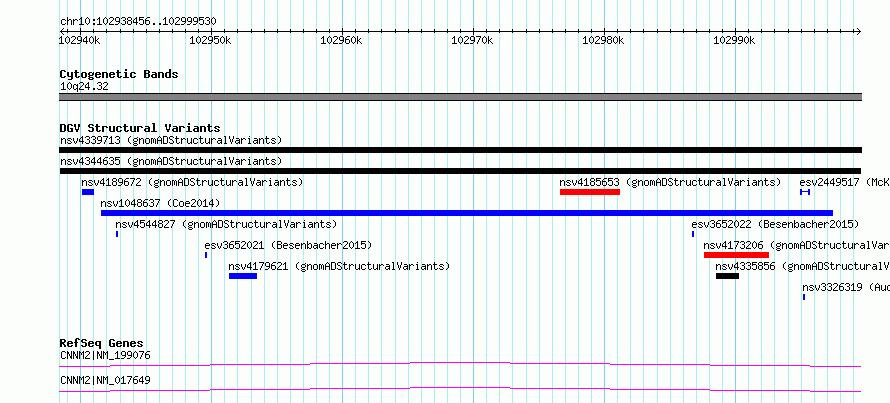890x403 pixels.
Task: Select the nsv4185653 red variant bar
Action: [x=590, y=192]
